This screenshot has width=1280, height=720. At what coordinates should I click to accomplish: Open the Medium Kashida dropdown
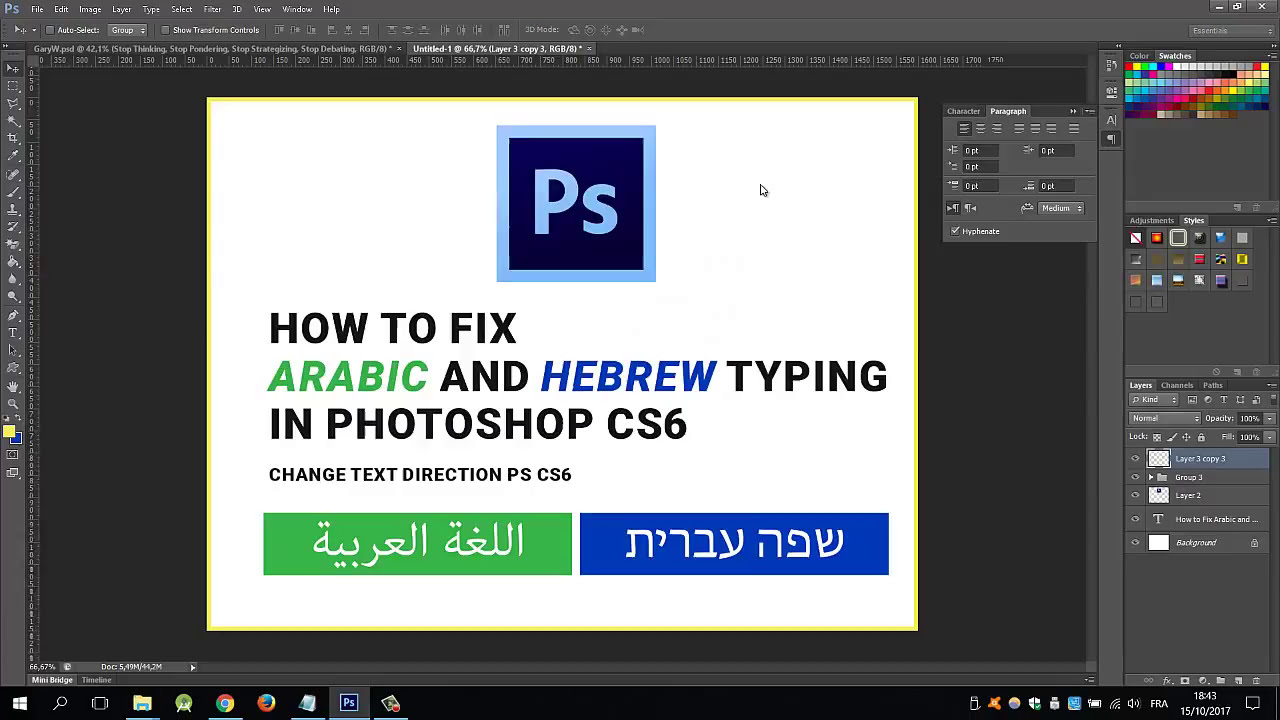tap(1061, 208)
